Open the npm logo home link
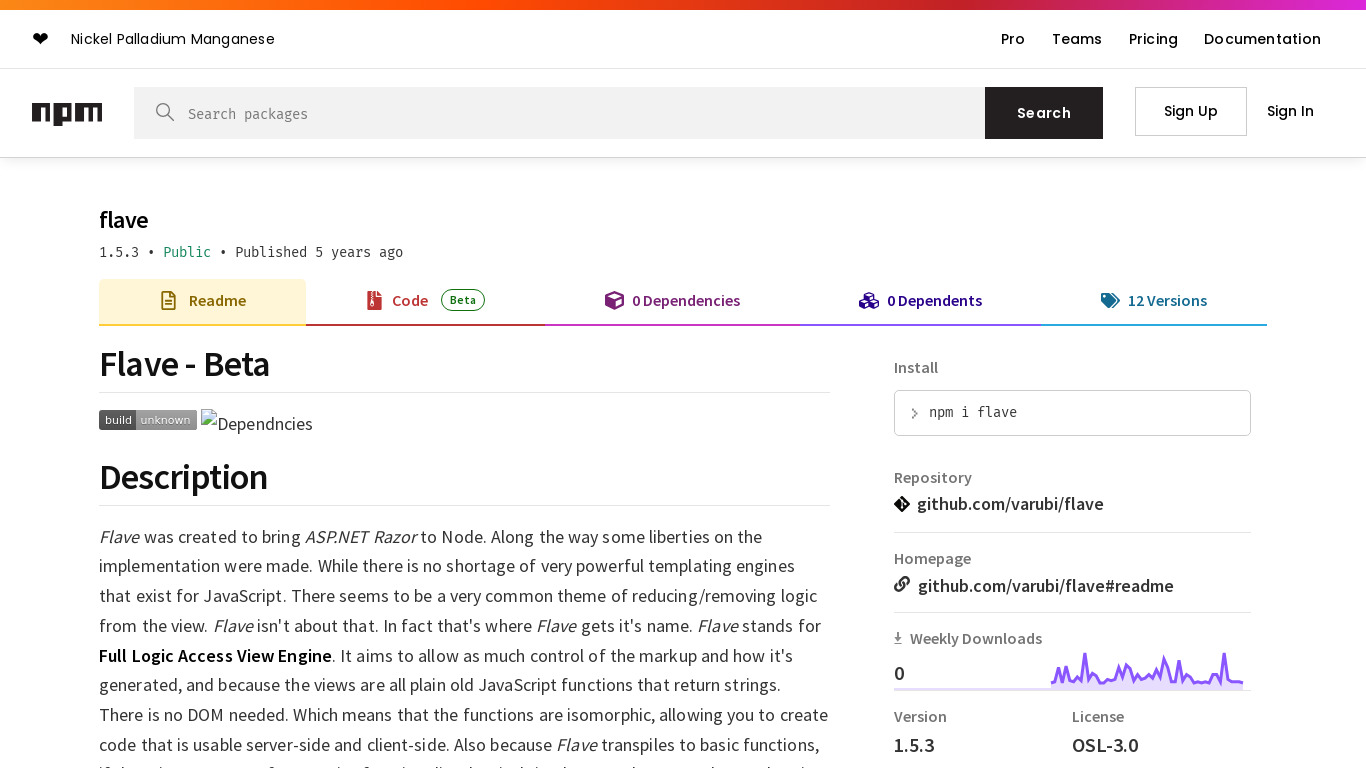The height and width of the screenshot is (768, 1366). click(x=67, y=113)
